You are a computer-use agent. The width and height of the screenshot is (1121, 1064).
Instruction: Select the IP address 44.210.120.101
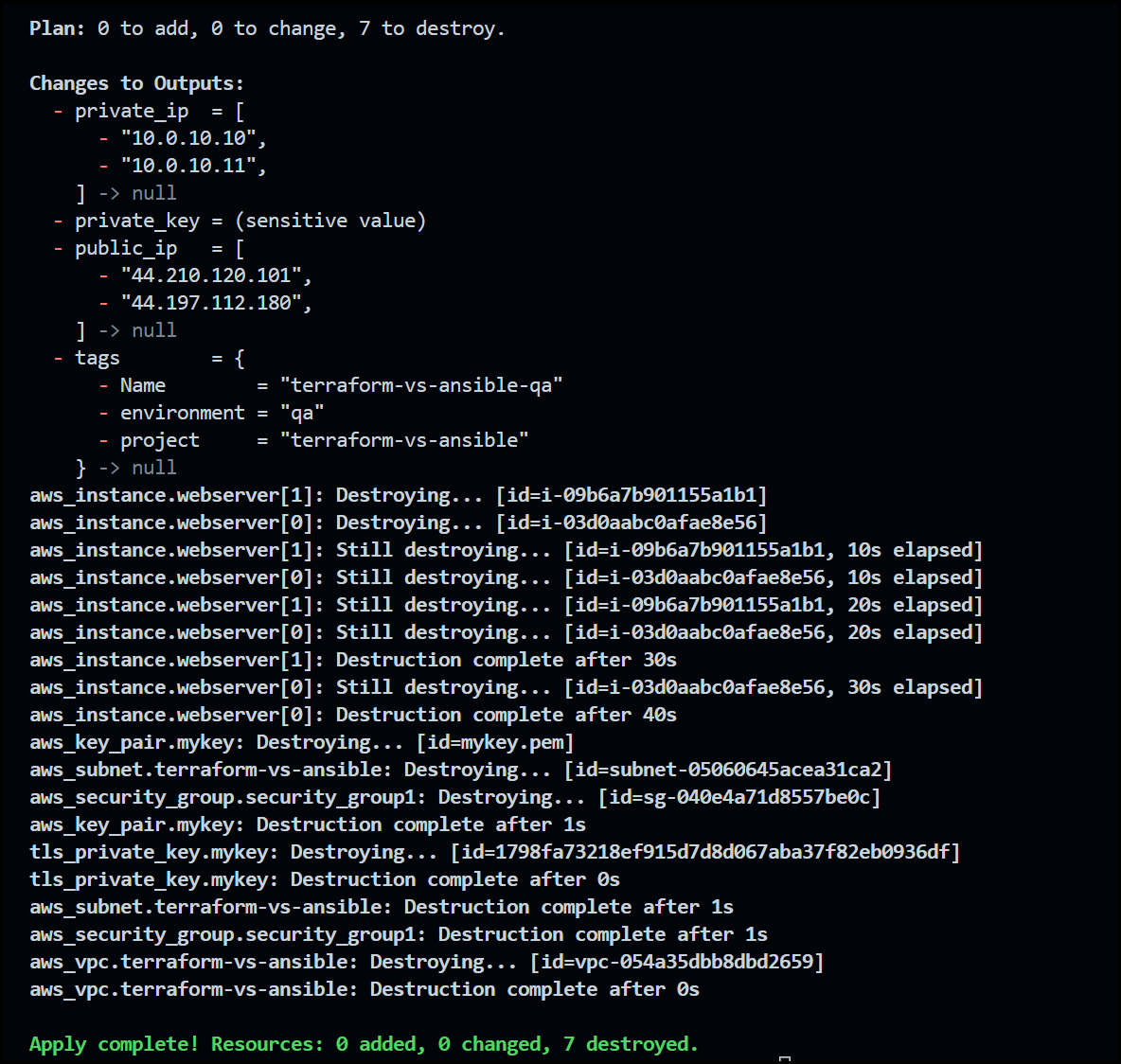point(213,275)
